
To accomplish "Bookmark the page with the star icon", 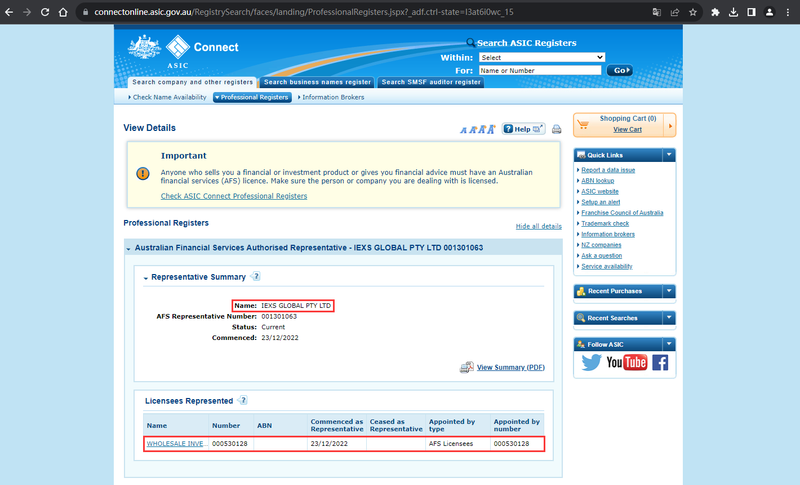I will point(693,12).
